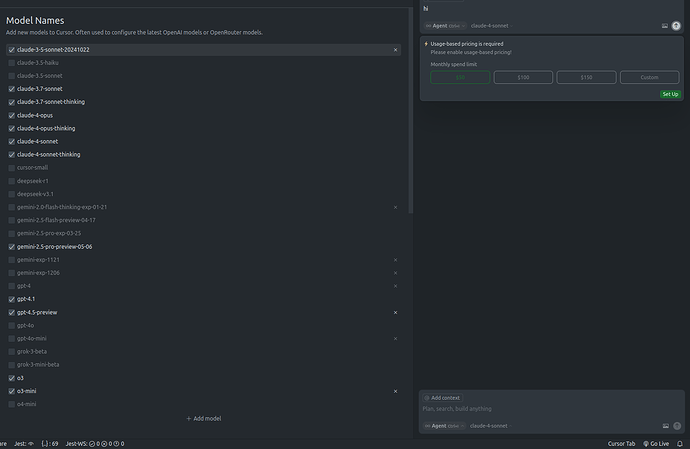Click the Model Names heading
This screenshot has width=690, height=449.
(35, 21)
